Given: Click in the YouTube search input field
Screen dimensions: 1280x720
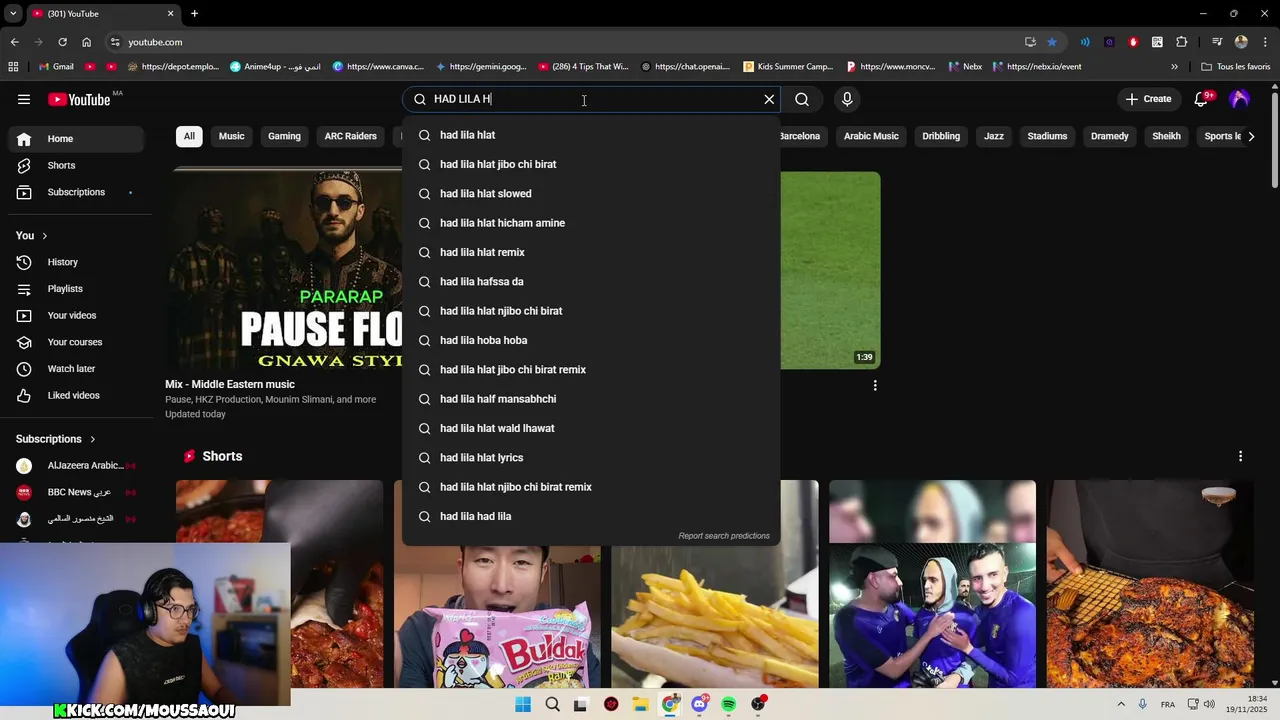Looking at the screenshot, I should coord(590,99).
